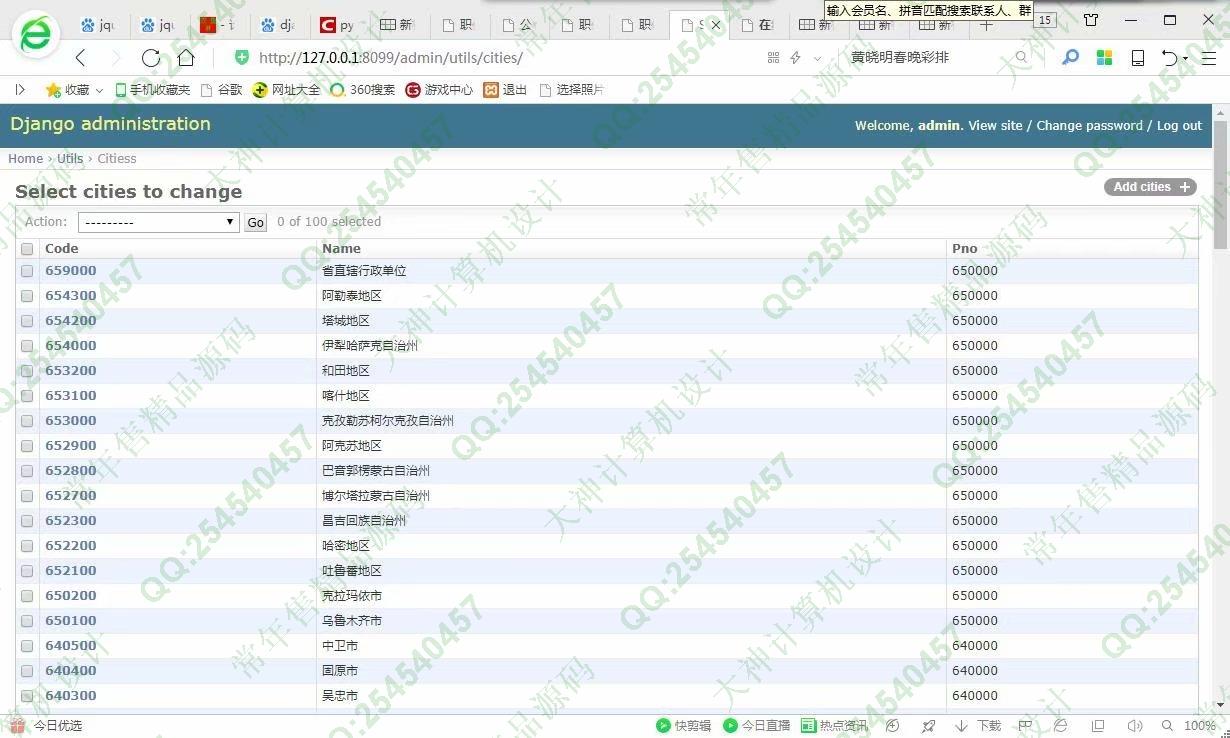
Task: Open 热点资讯 in the status bar
Action: (834, 726)
